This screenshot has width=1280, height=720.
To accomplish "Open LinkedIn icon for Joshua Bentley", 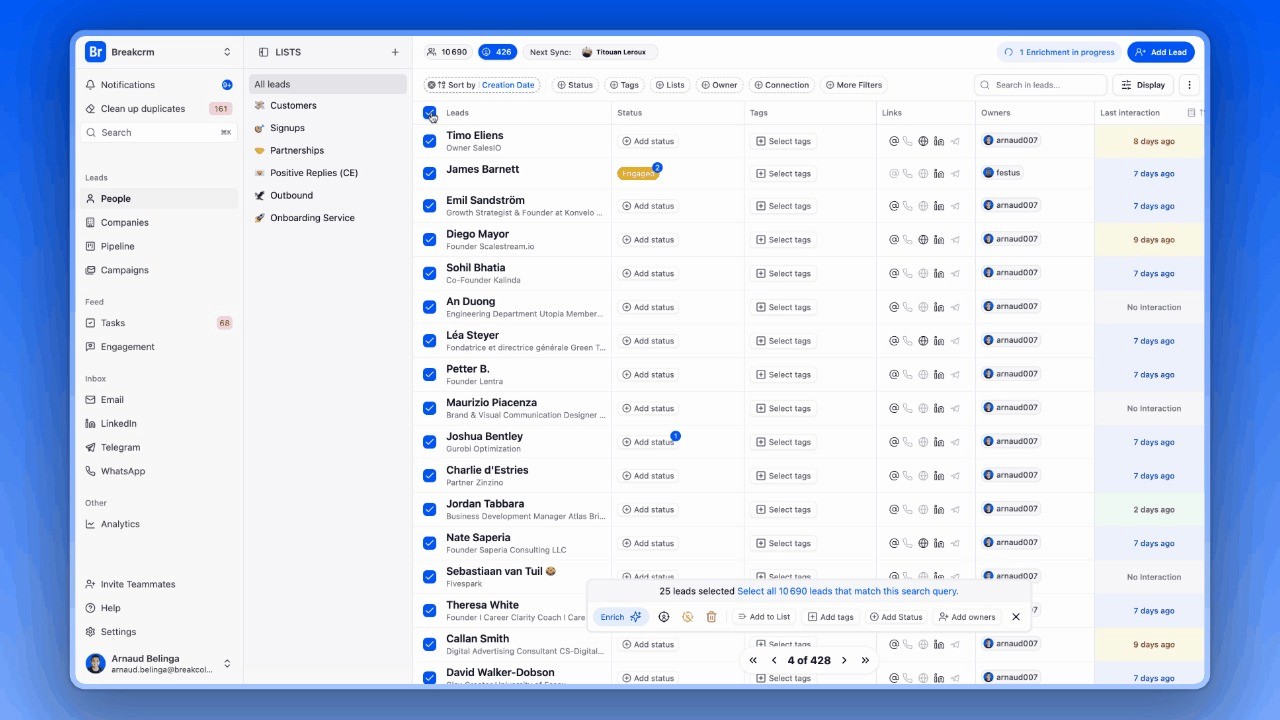I will tap(938, 442).
